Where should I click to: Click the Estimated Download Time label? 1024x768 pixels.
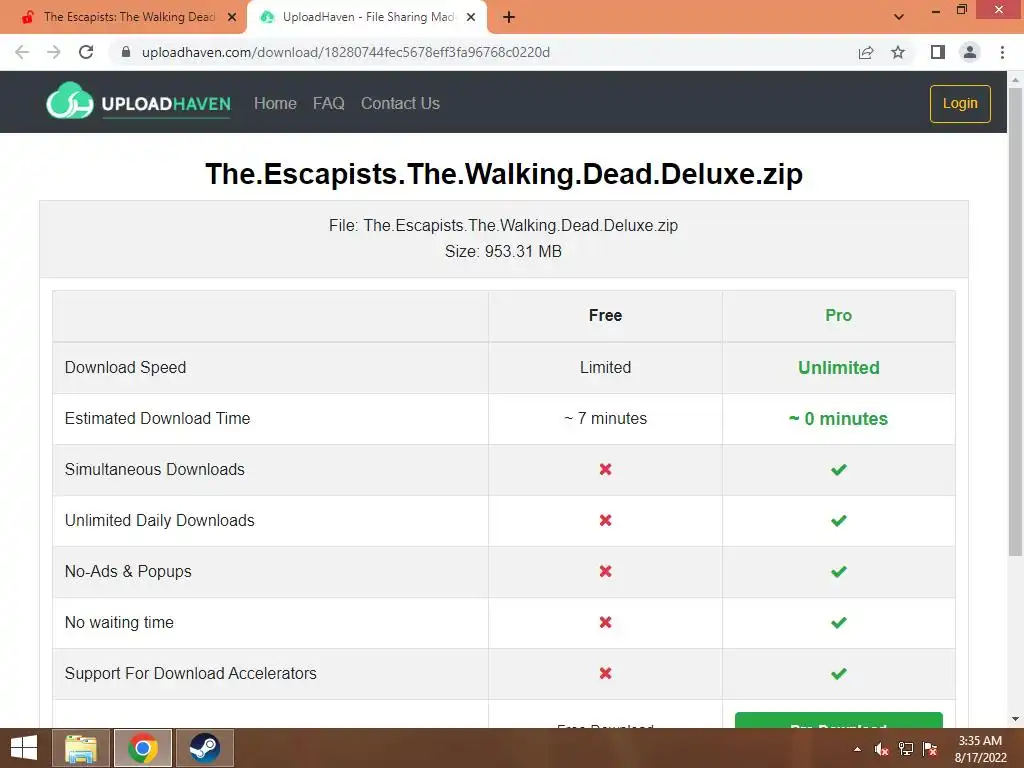tap(157, 418)
